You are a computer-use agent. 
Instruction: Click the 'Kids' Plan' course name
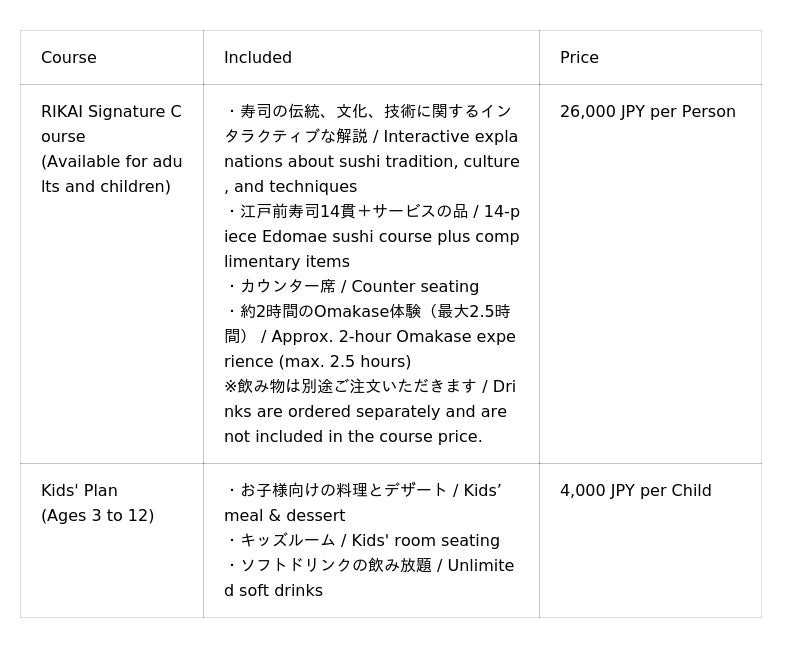[79, 491]
